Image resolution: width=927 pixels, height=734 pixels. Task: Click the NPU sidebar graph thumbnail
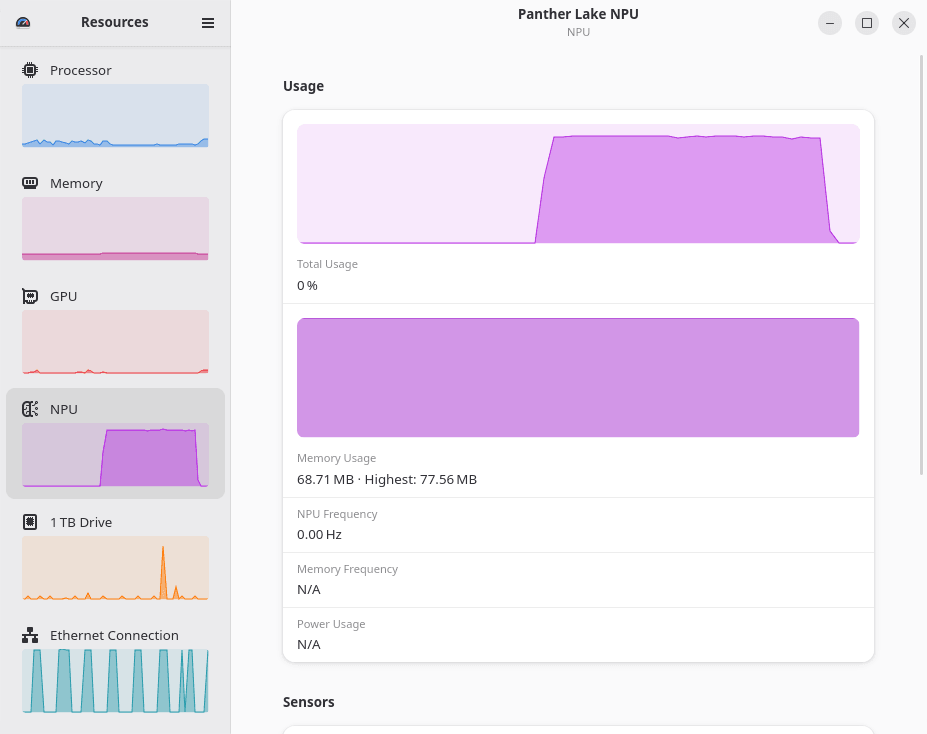(x=115, y=454)
